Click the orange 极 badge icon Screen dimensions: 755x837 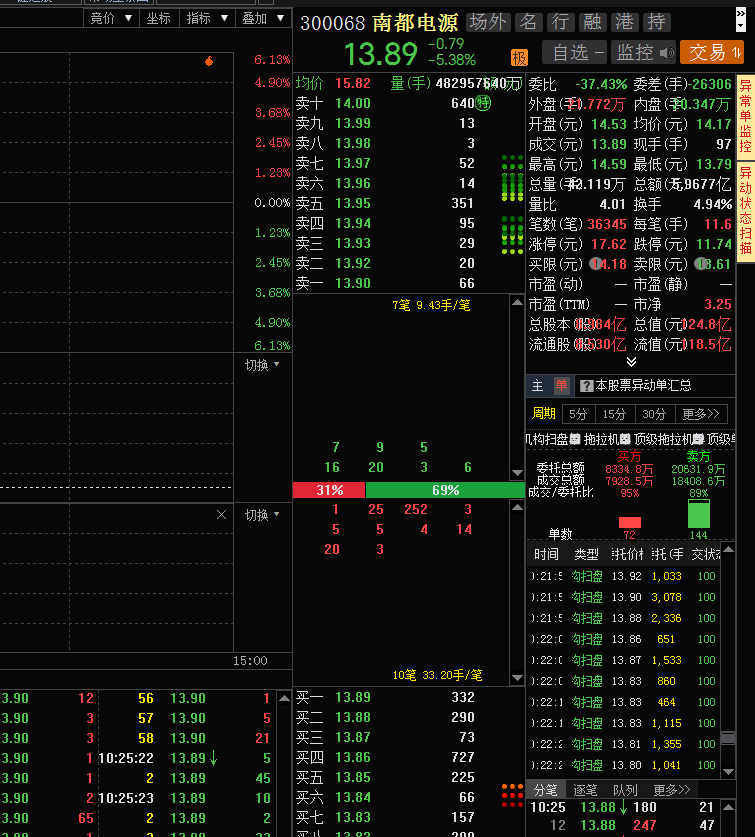[519, 57]
